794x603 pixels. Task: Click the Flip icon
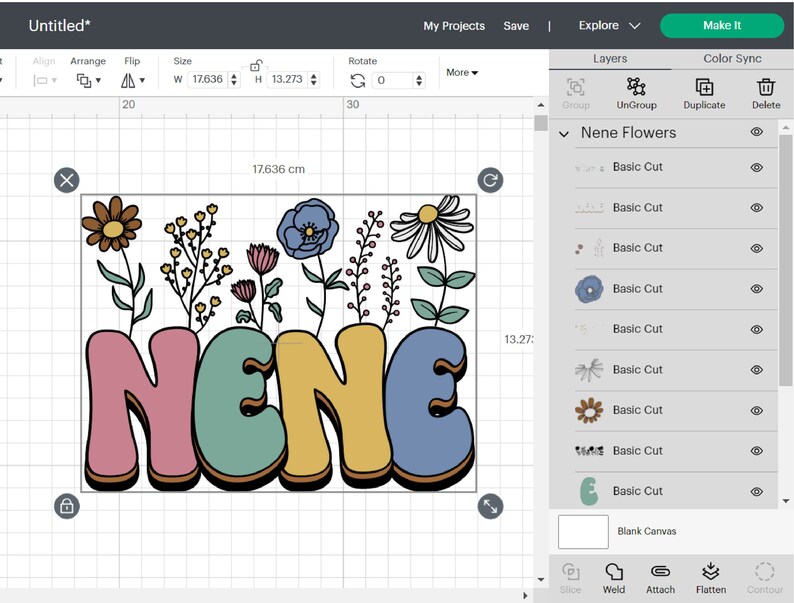128,80
